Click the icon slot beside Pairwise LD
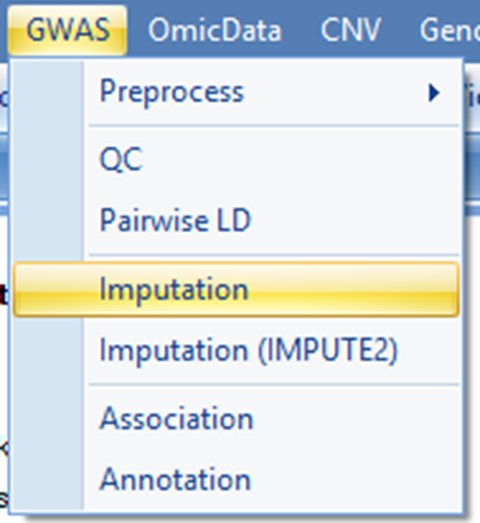This screenshot has width=480, height=523. click(49, 220)
